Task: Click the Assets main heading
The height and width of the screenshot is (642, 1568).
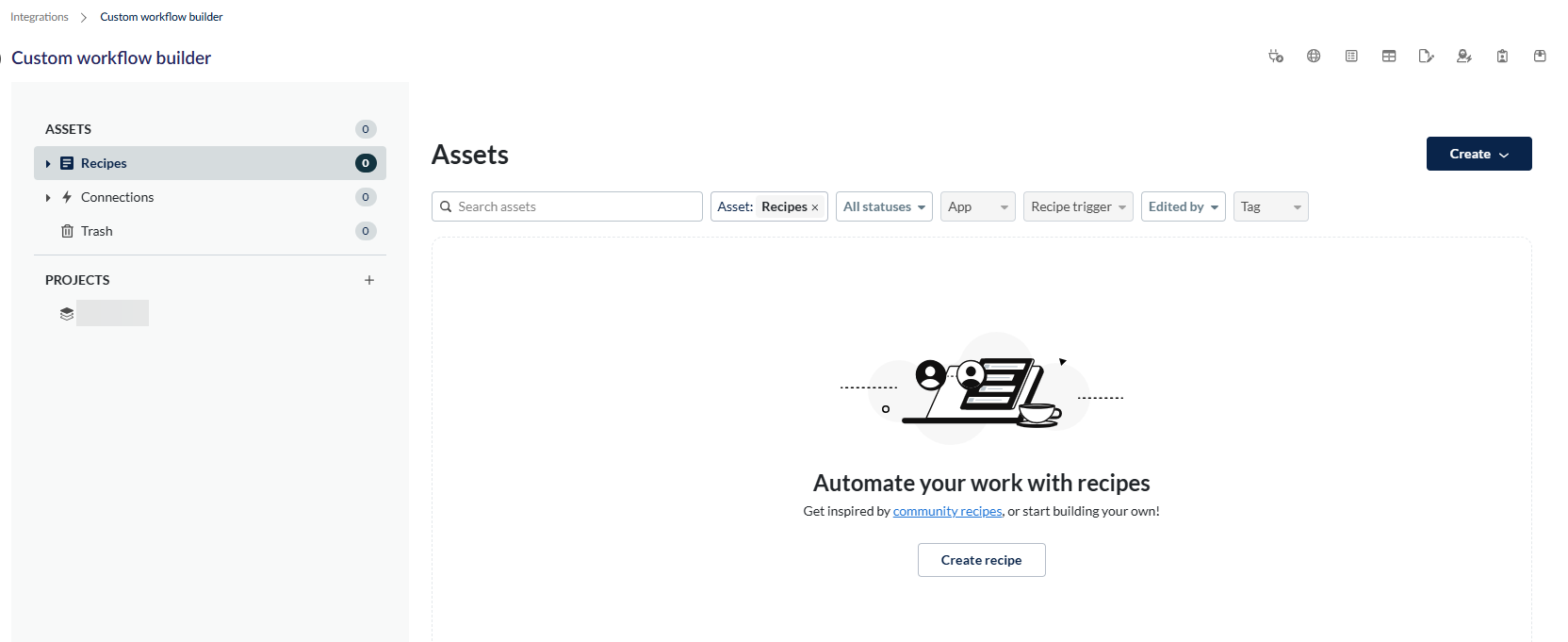Action: [x=470, y=155]
